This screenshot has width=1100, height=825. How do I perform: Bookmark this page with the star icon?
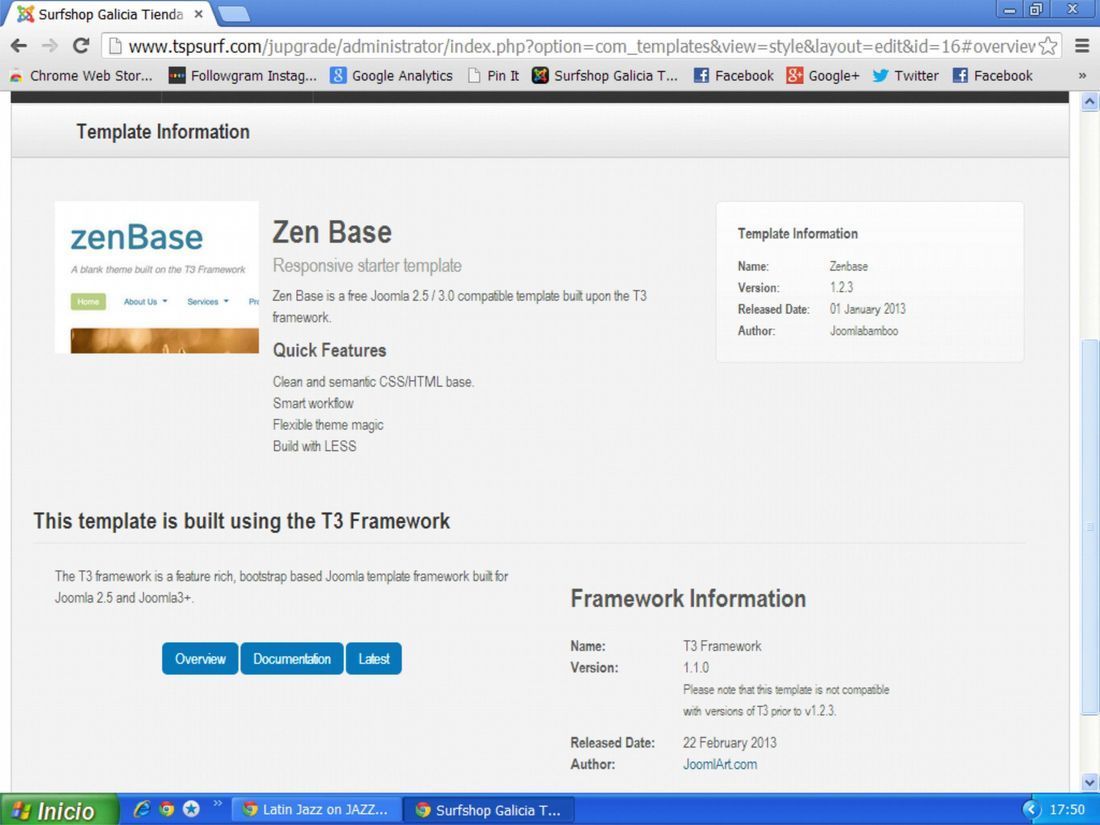point(1047,46)
